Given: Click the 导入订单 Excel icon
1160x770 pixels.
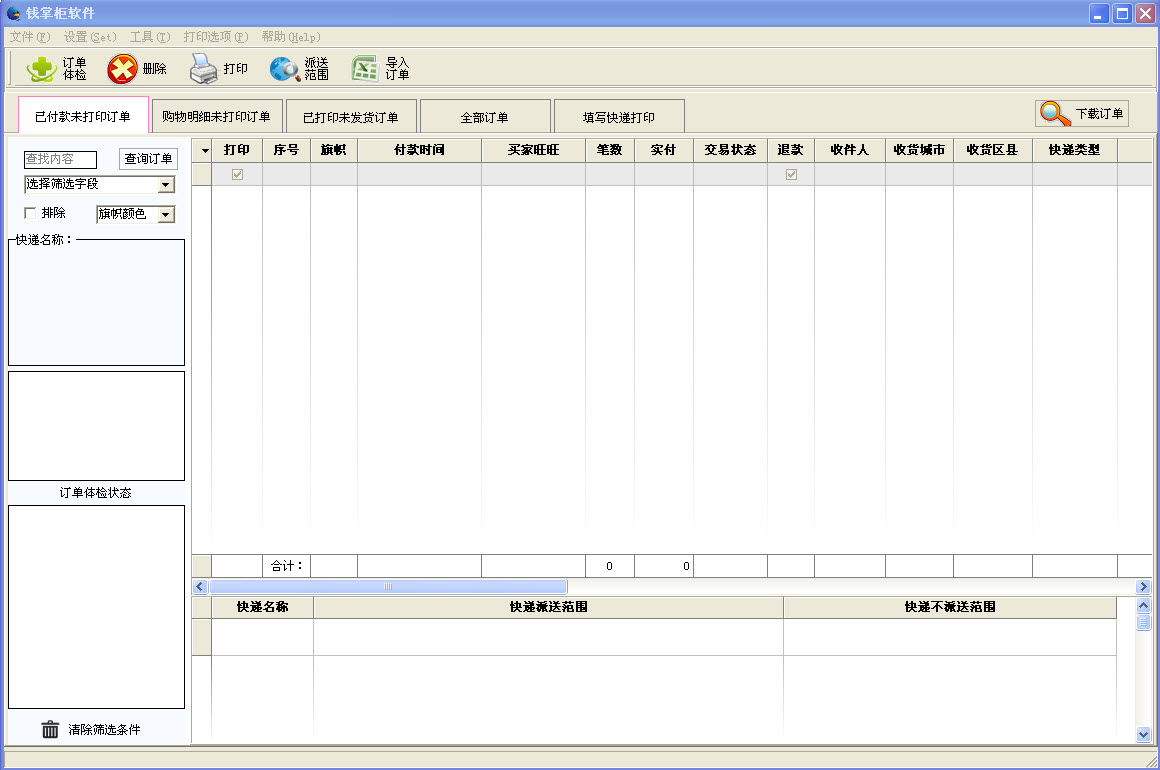Looking at the screenshot, I should coord(365,69).
